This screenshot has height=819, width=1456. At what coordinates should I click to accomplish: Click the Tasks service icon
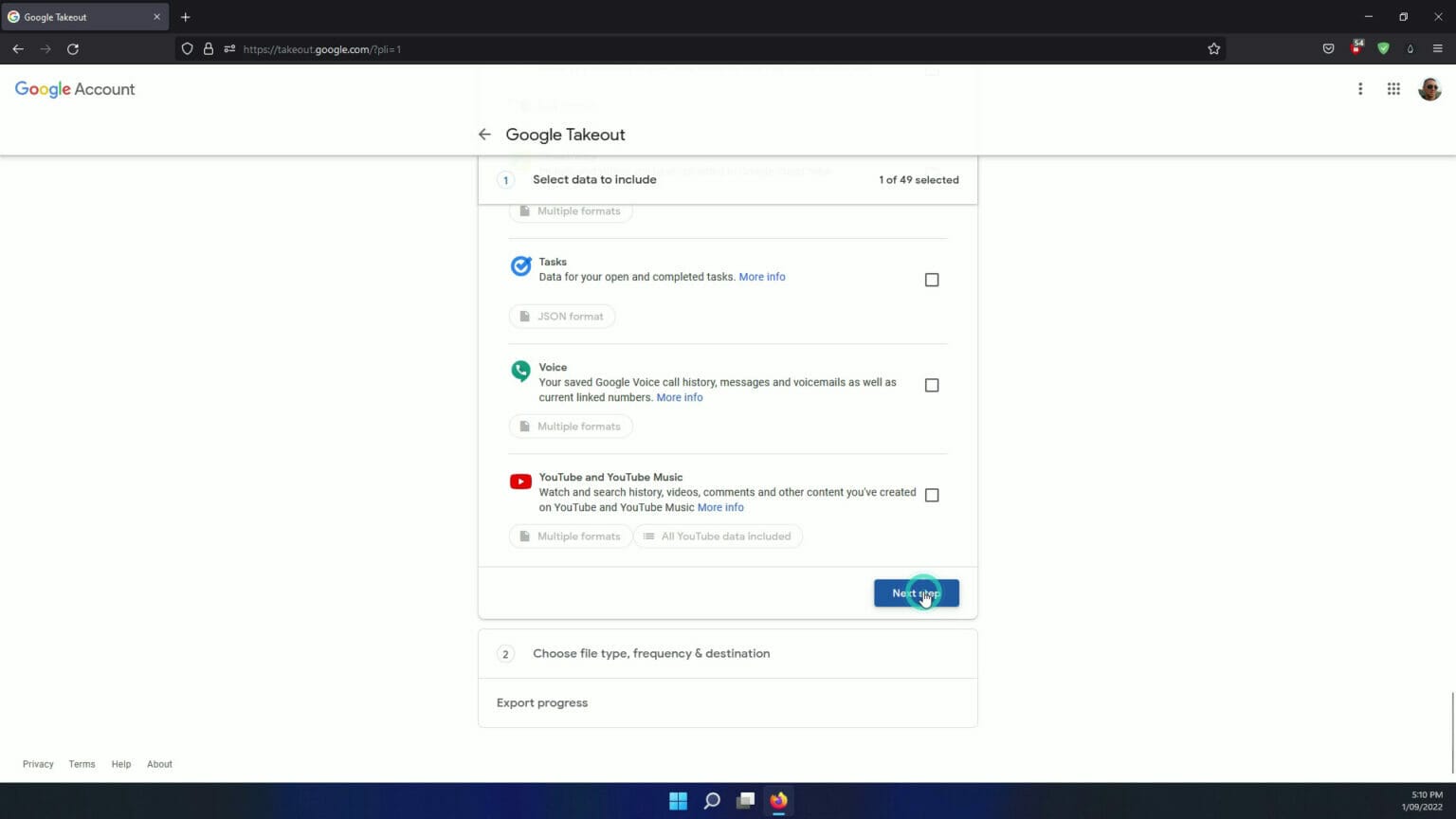(x=520, y=266)
